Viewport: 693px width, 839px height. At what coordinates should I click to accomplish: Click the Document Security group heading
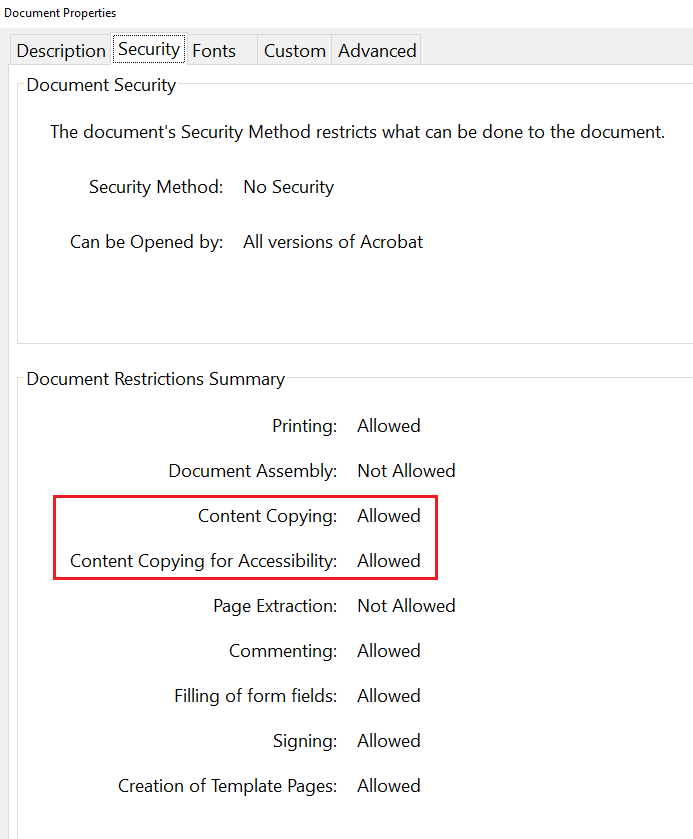point(100,85)
